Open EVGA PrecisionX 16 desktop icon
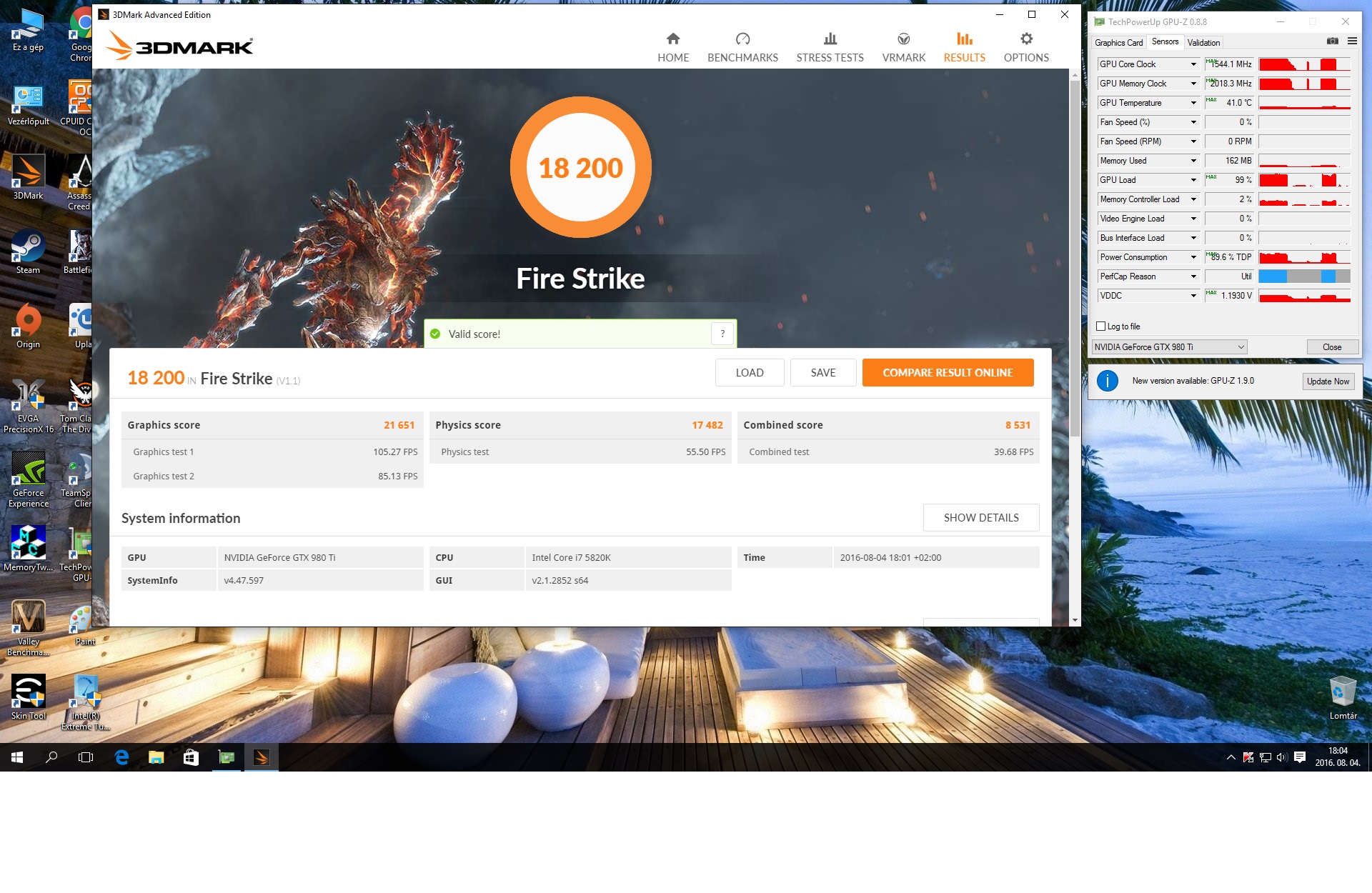 28,405
